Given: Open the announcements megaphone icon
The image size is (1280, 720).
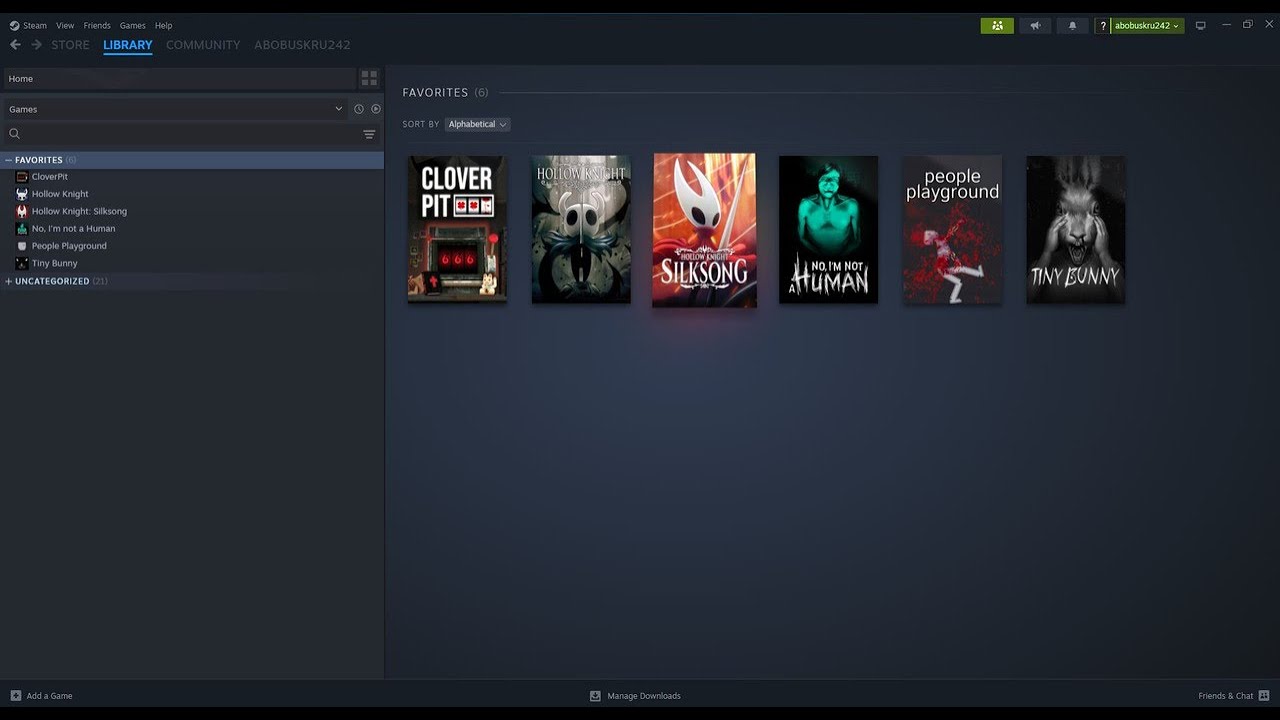Looking at the screenshot, I should [1035, 26].
